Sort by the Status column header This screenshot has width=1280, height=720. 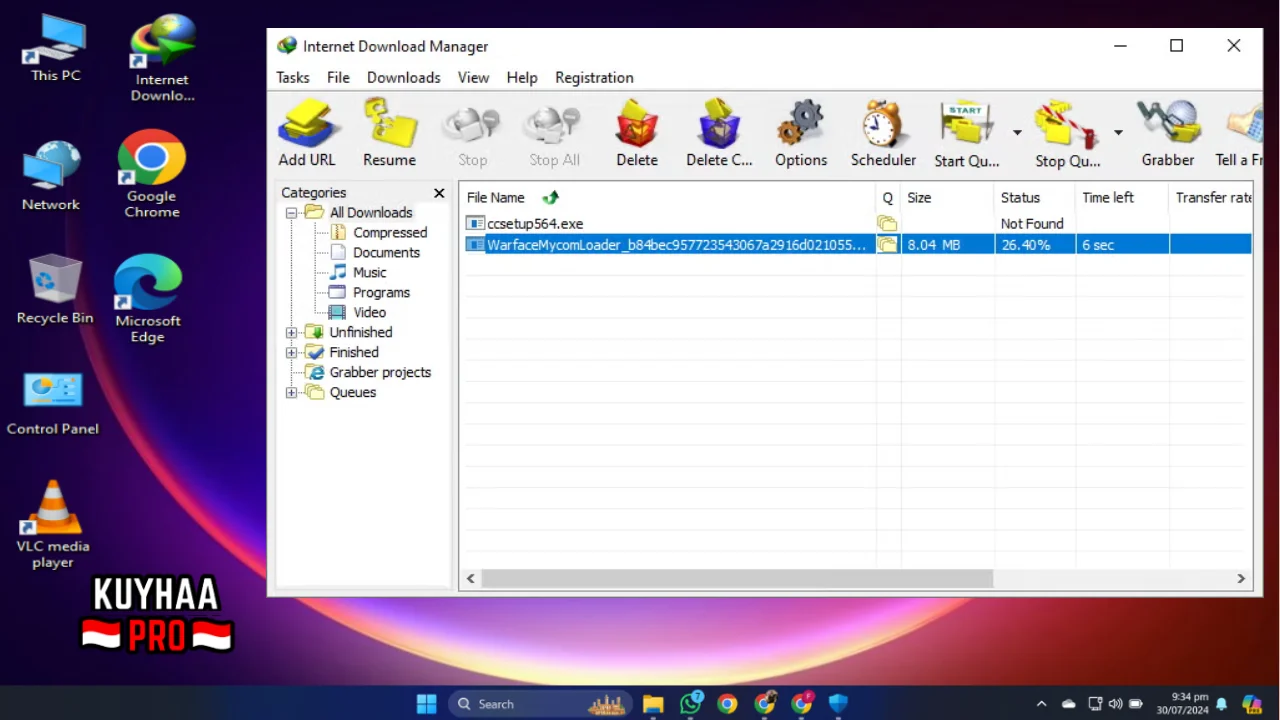pyautogui.click(x=1035, y=198)
